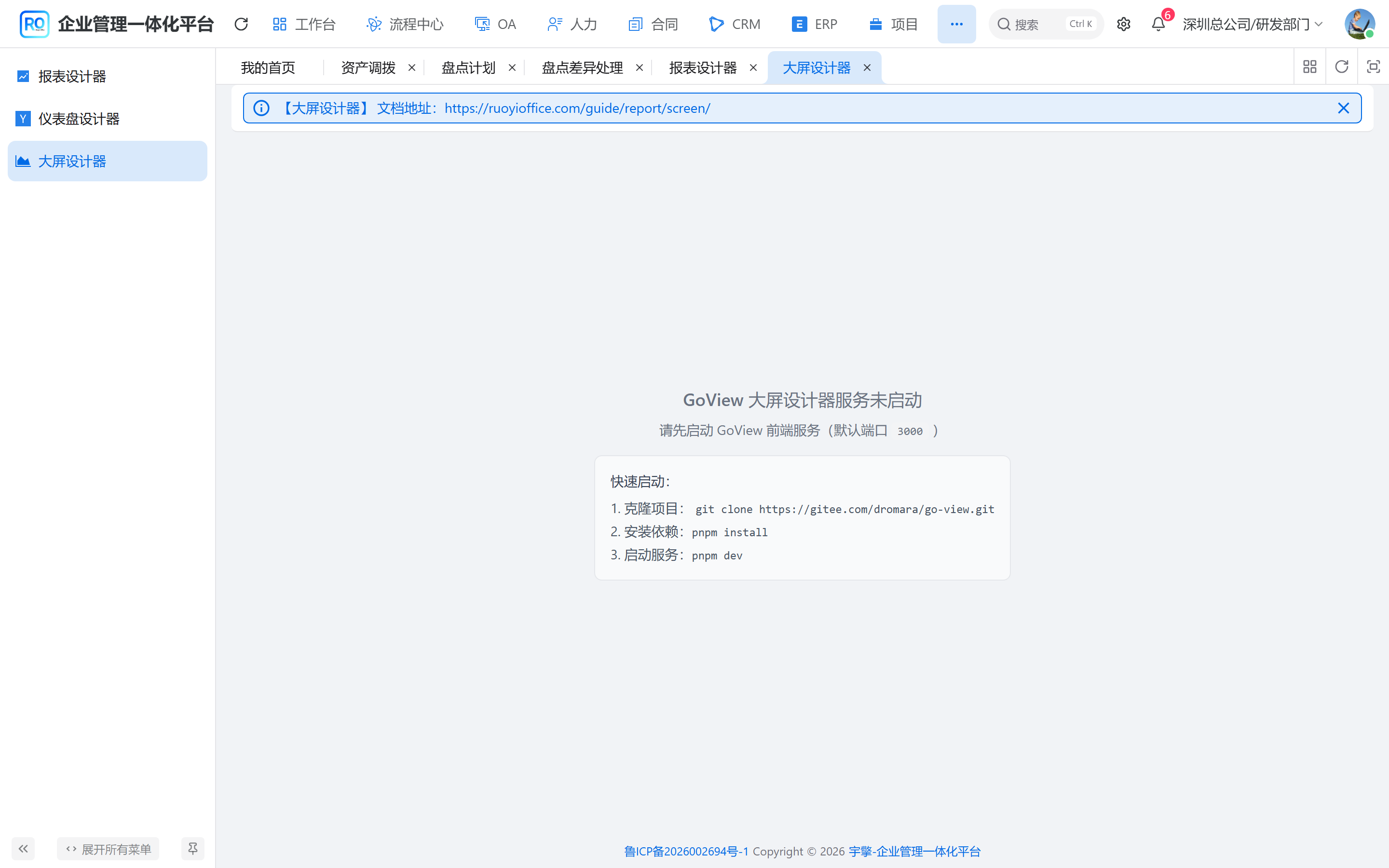Open the 流程中心 menu
Screen dimensions: 1389x868
tap(405, 24)
